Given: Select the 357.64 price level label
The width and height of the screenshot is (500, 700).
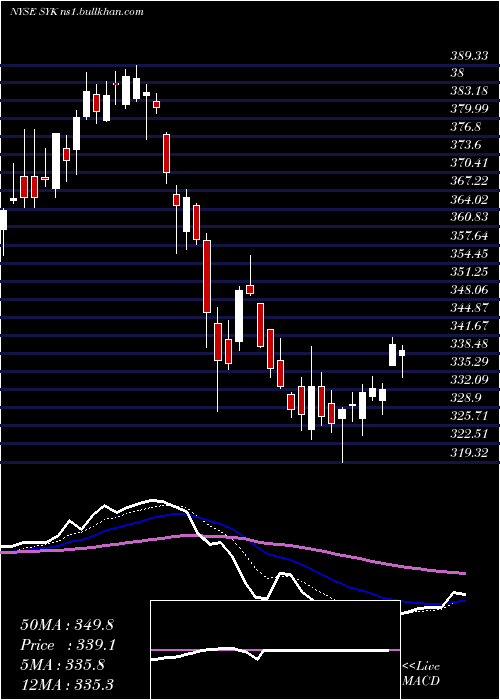Looking at the screenshot, I should 469,235.
